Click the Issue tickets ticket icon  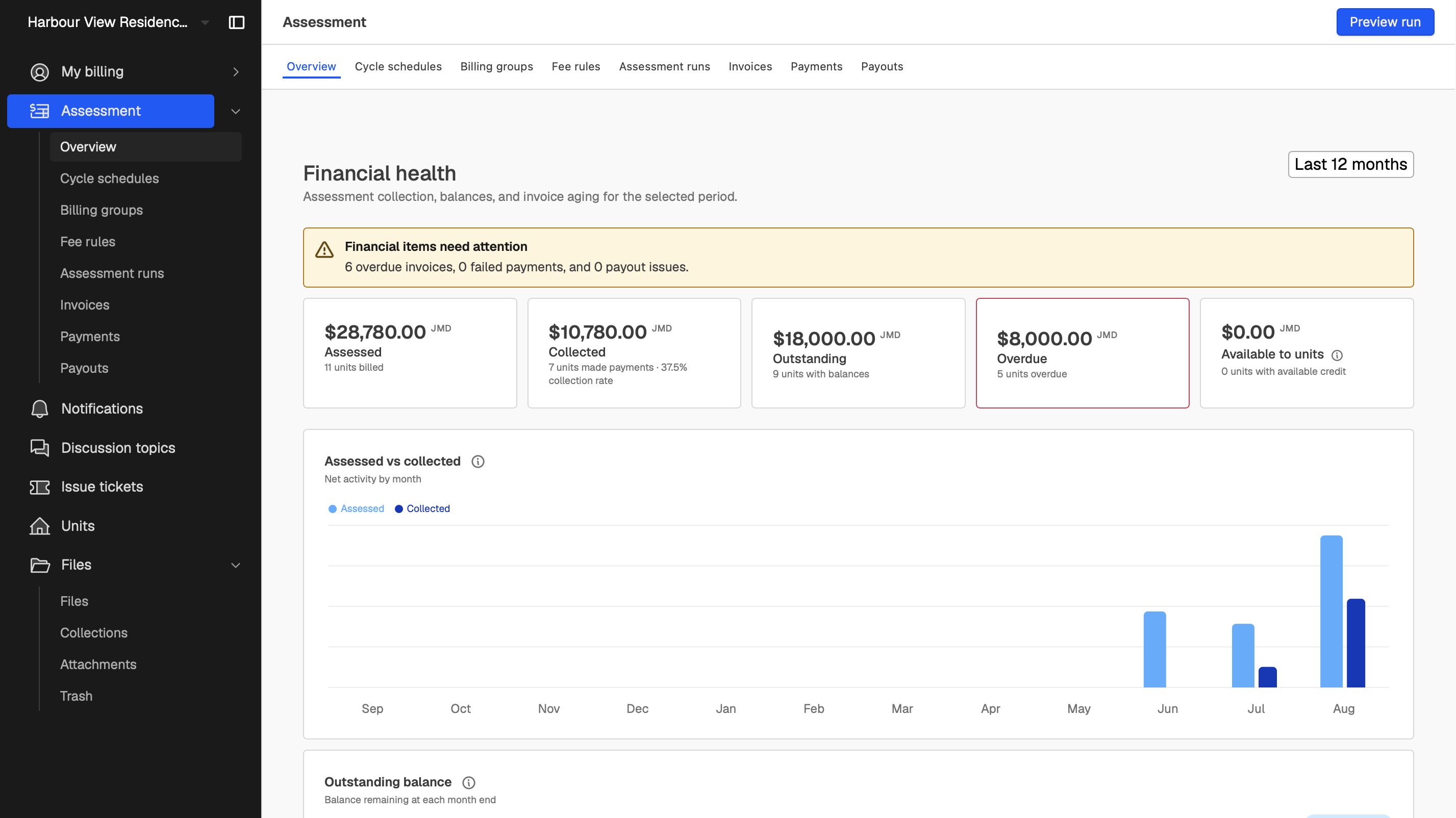click(x=40, y=487)
